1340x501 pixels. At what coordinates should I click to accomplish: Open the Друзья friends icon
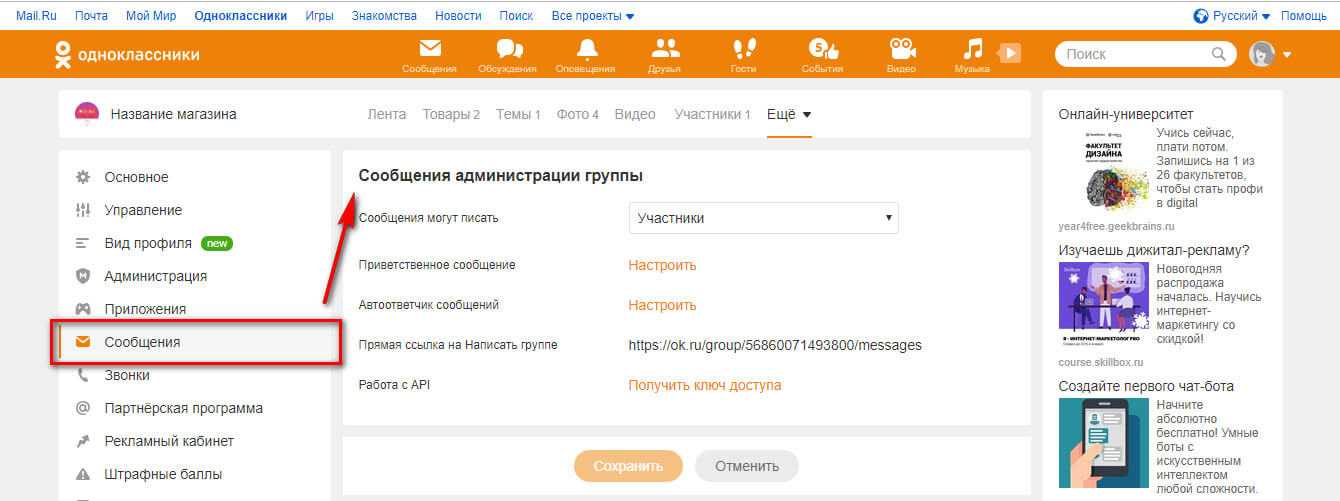pyautogui.click(x=664, y=51)
